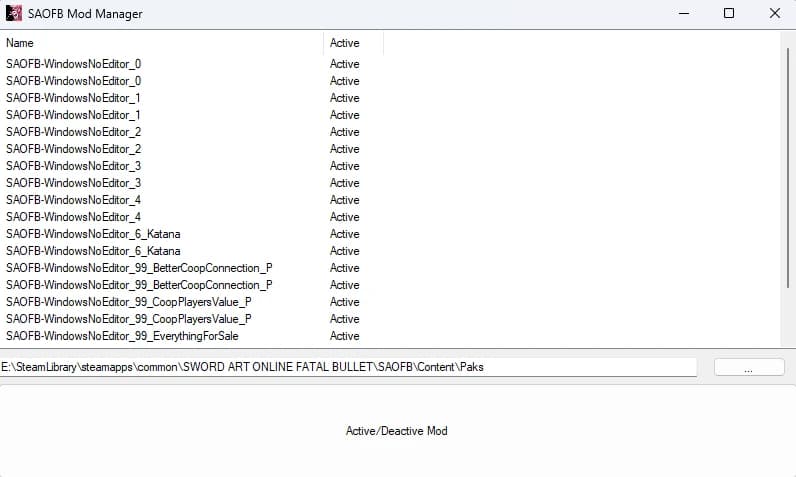Select the SAOFB-WindowsNoEditor_99_EverythingForSale mod
796x477 pixels.
tap(122, 336)
